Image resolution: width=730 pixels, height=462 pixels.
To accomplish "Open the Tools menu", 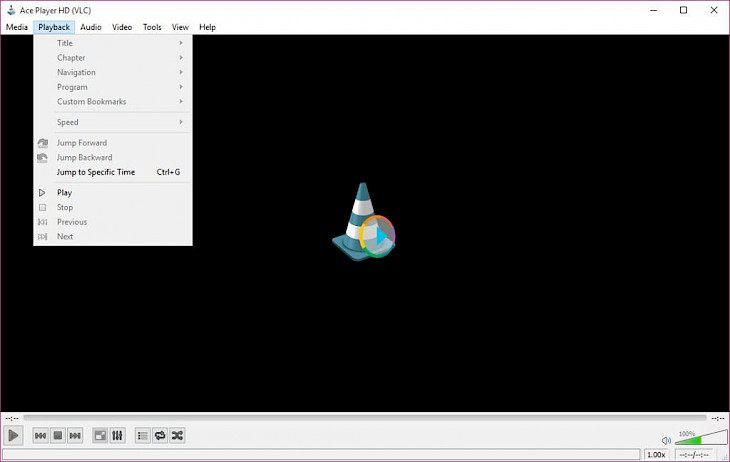I will click(x=152, y=27).
